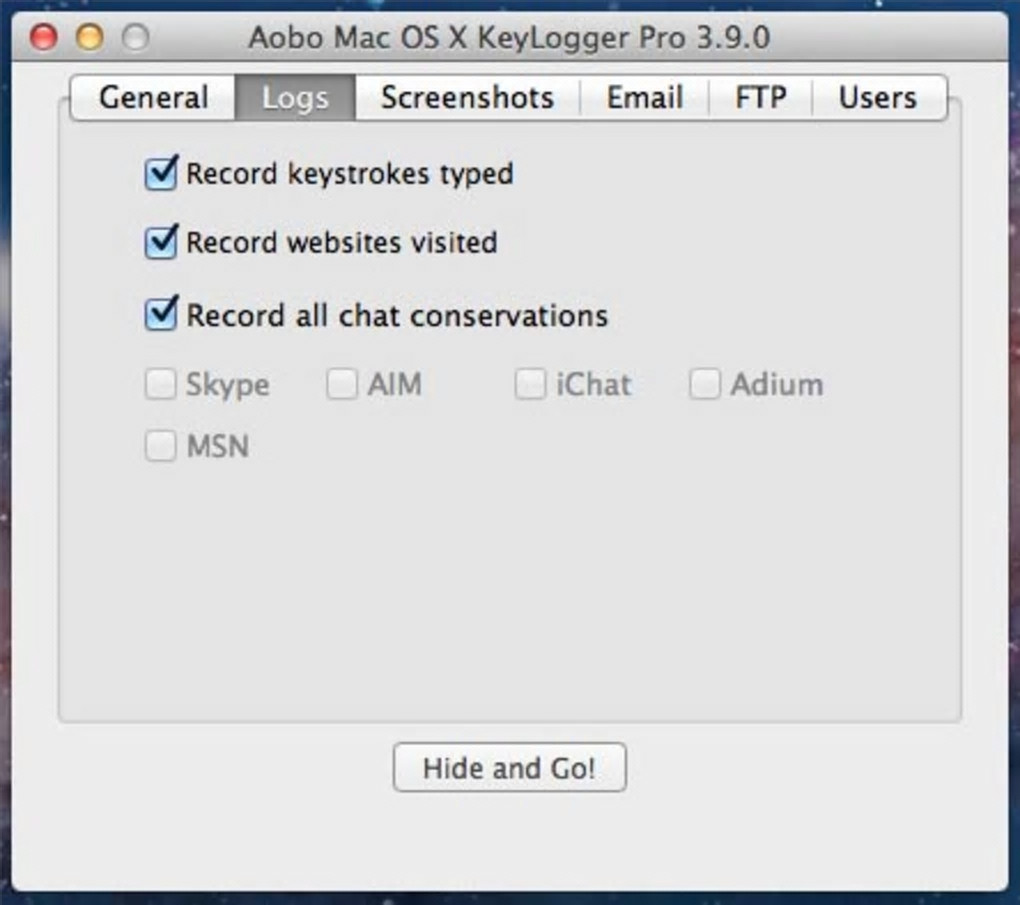Viewport: 1020px width, 905px height.
Task: Check the iChat option
Action: 530,385
